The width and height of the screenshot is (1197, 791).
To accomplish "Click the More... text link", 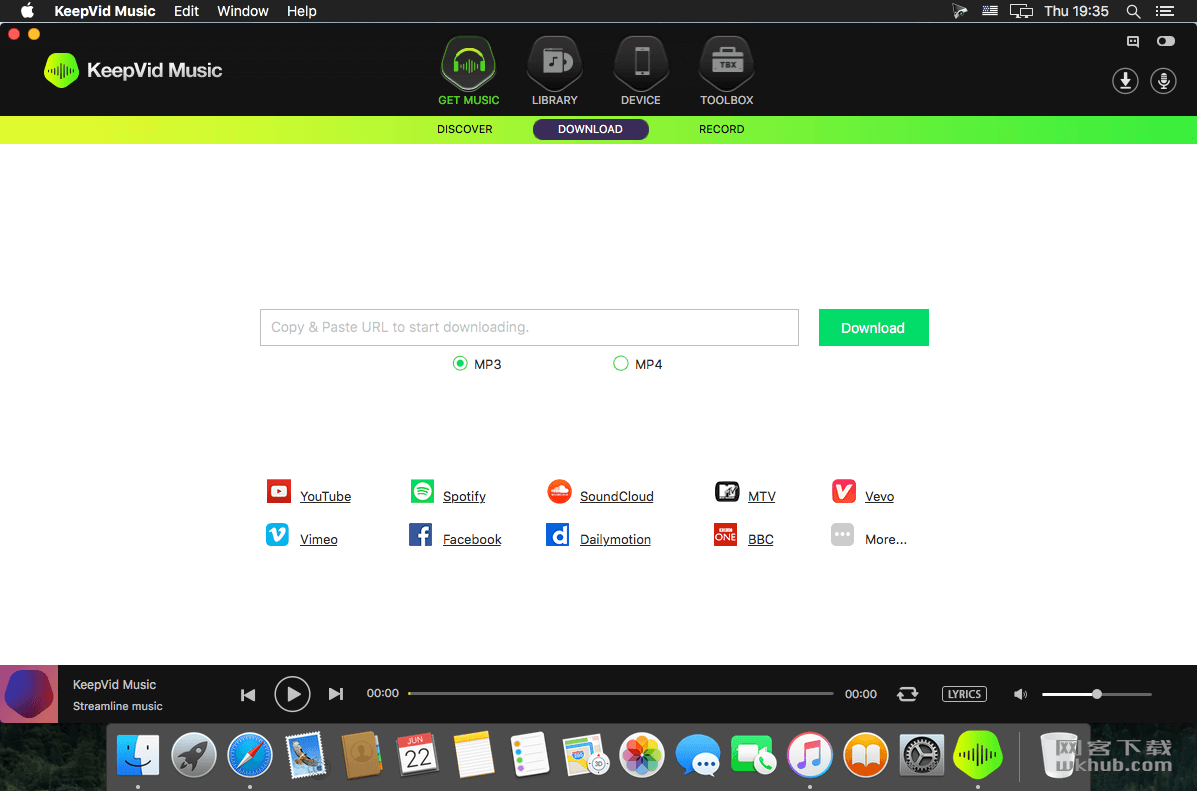I will pyautogui.click(x=886, y=539).
